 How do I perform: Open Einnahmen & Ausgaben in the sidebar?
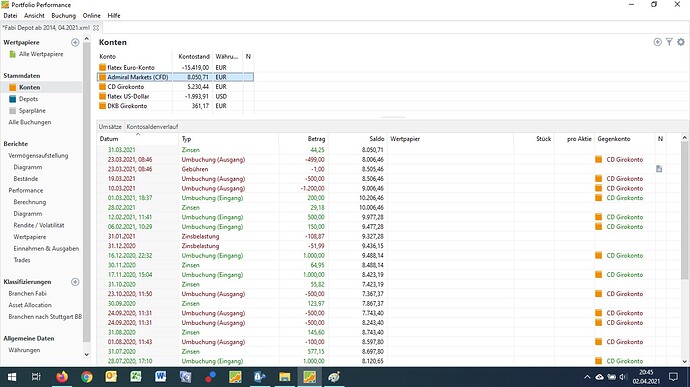(x=46, y=248)
